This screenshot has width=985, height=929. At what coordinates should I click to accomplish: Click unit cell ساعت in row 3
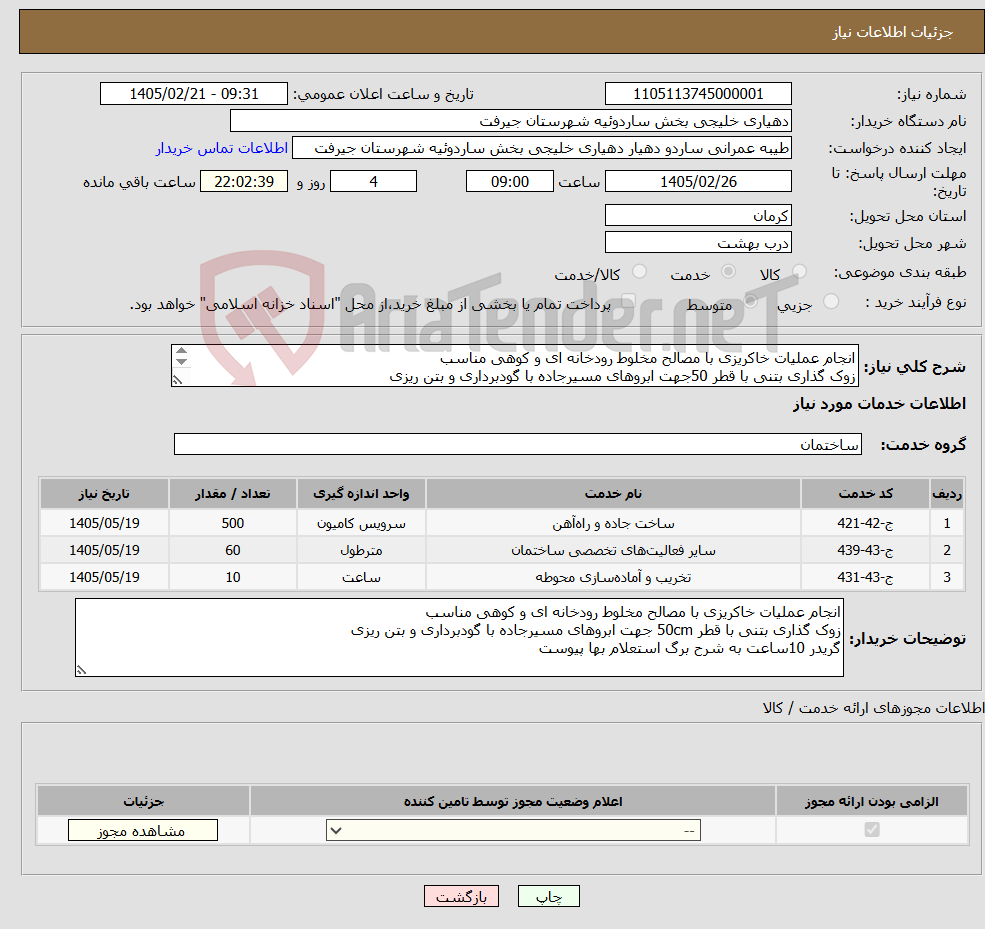(x=361, y=577)
